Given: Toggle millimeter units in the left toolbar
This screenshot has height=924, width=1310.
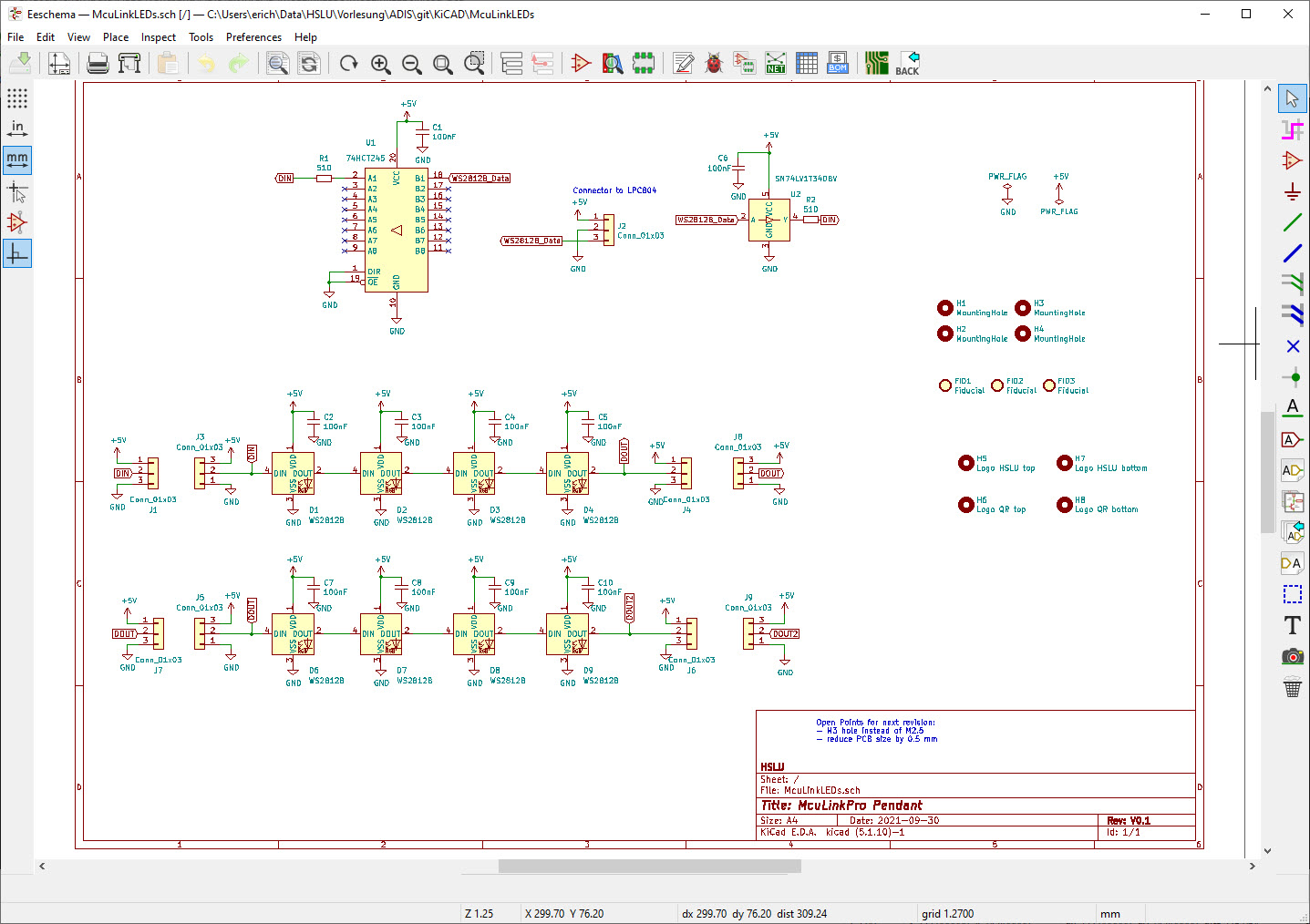Looking at the screenshot, I should click(16, 160).
